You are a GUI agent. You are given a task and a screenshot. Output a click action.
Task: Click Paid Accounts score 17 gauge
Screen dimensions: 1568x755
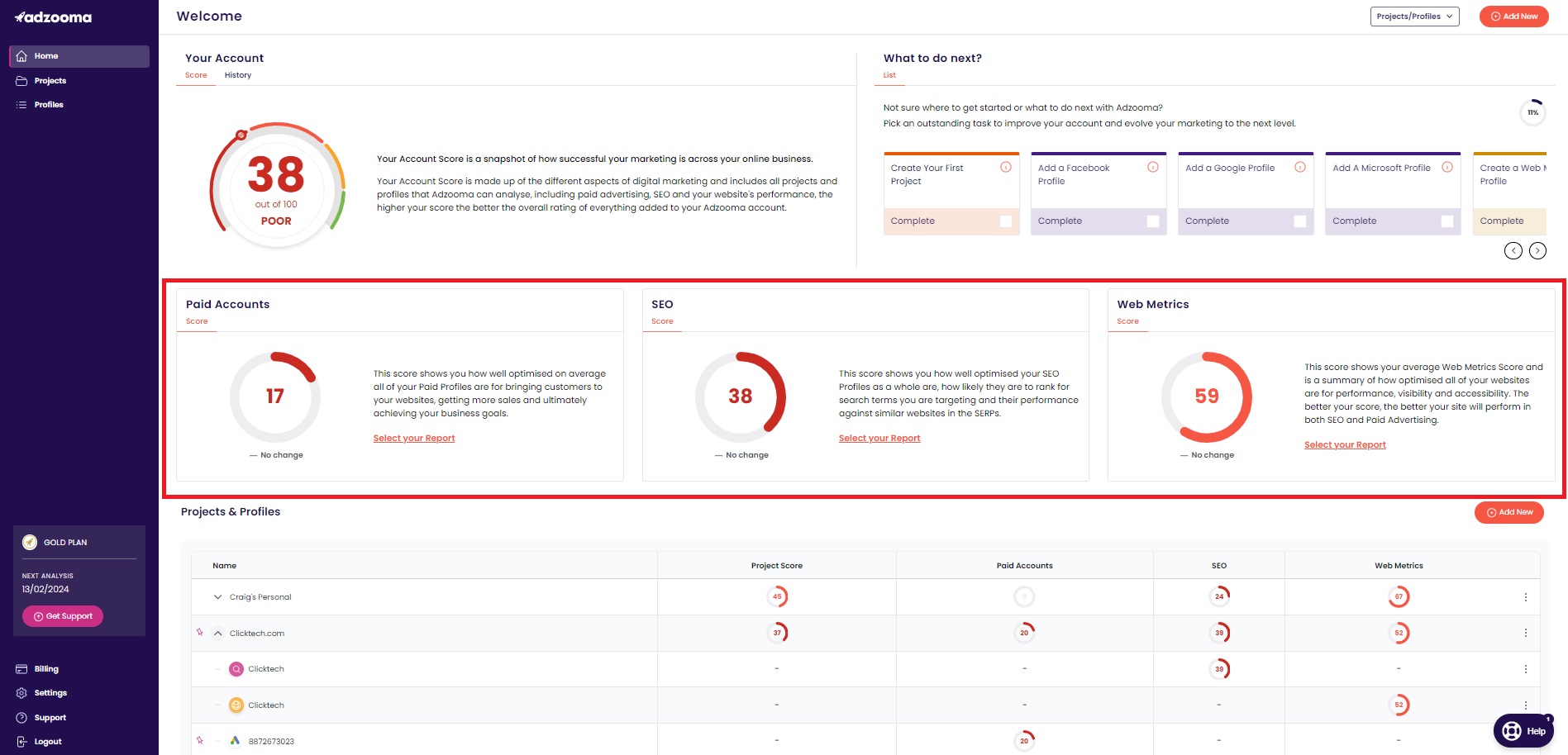275,396
